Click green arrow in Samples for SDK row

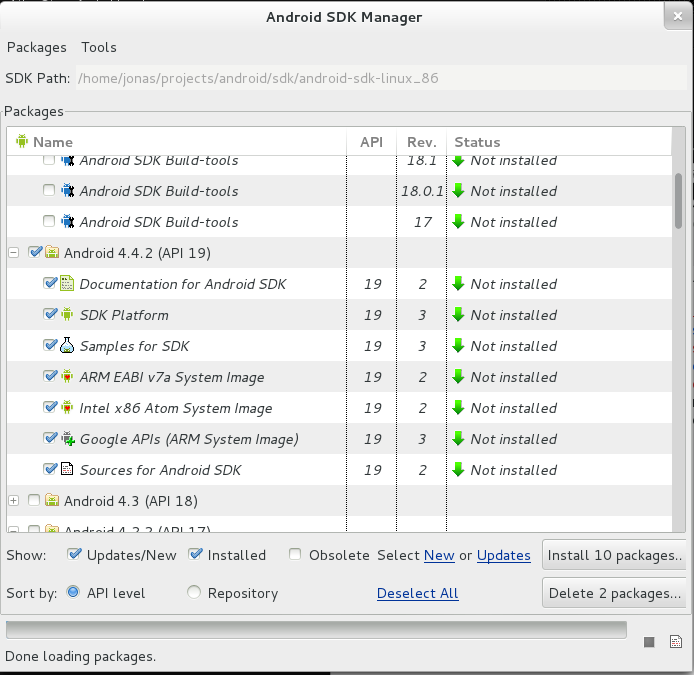click(x=459, y=345)
